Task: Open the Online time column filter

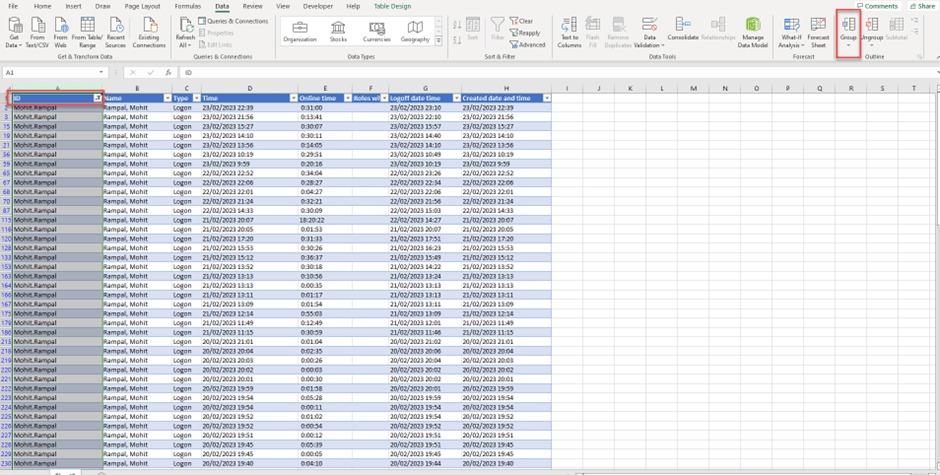Action: click(x=345, y=98)
